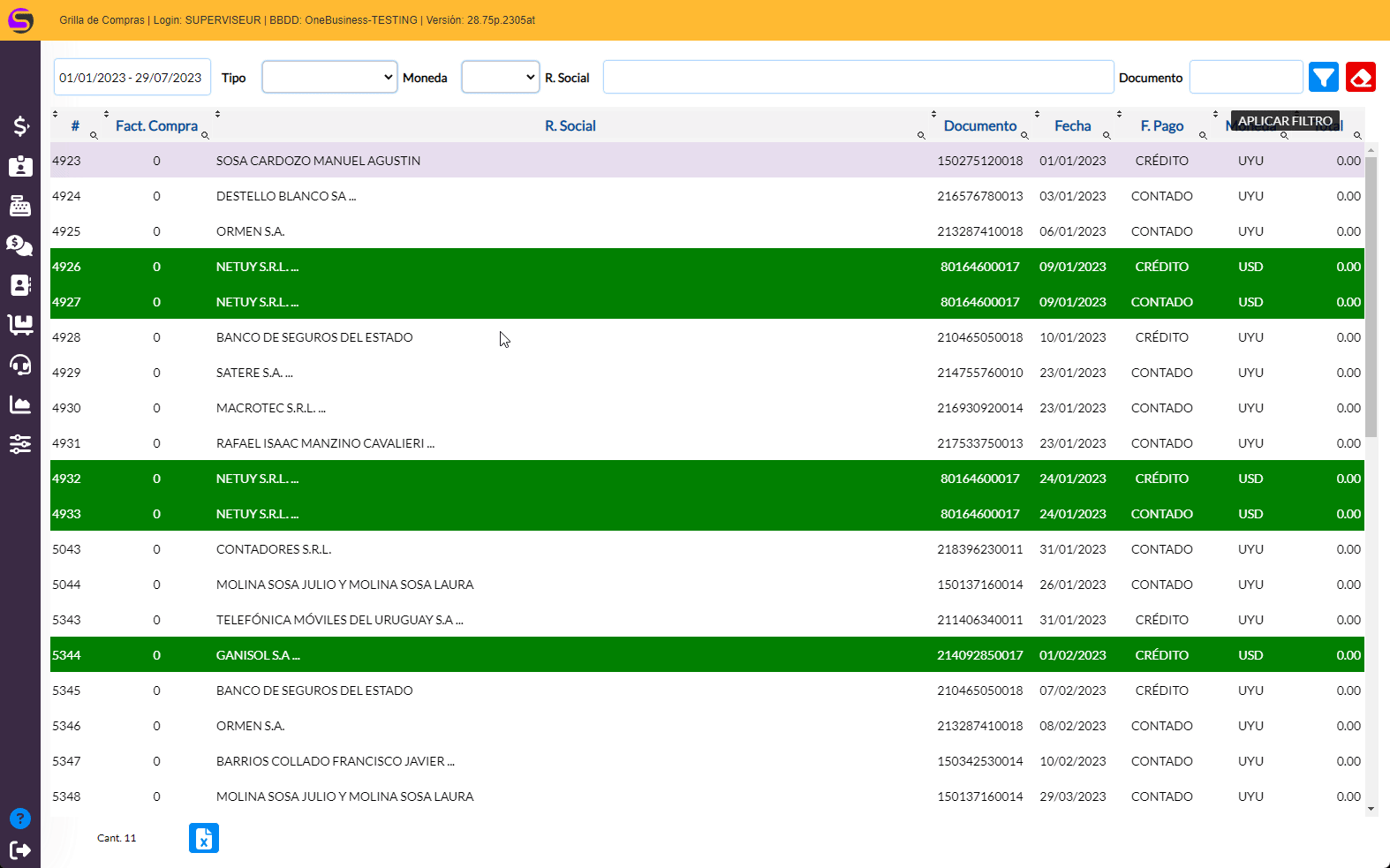Click the blue help question mark icon

tap(20, 819)
